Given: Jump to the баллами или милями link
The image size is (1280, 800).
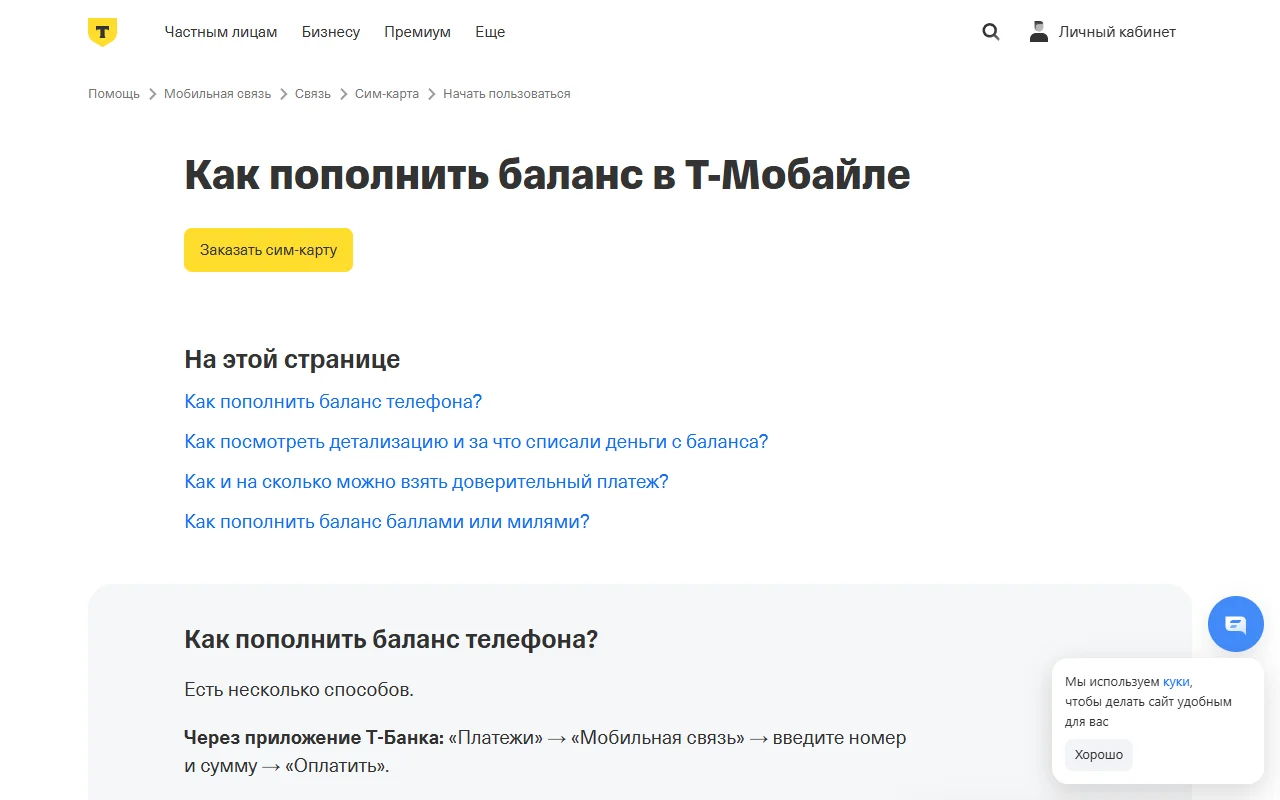Looking at the screenshot, I should point(387,522).
